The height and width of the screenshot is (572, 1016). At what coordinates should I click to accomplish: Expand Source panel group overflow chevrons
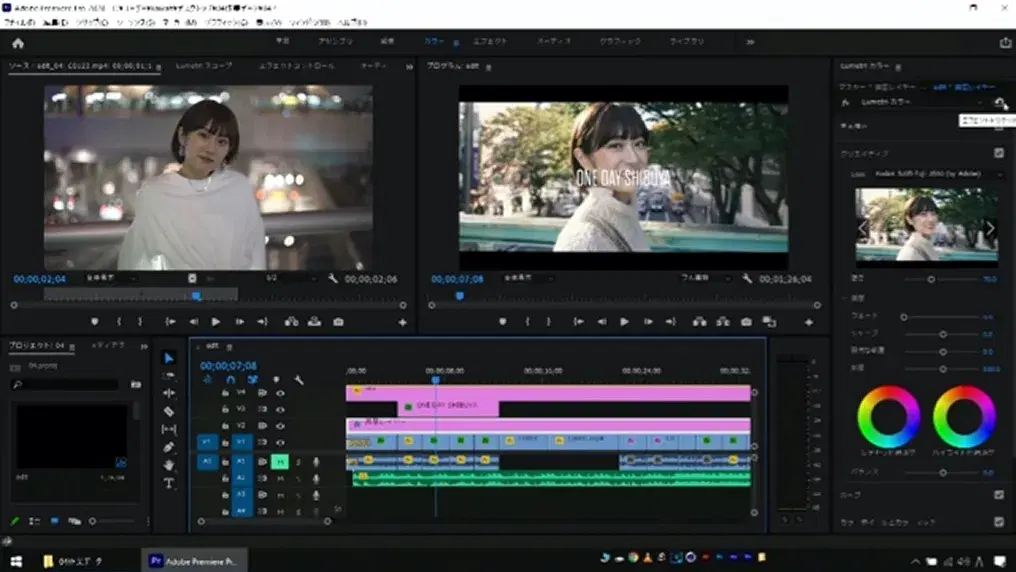tap(410, 67)
